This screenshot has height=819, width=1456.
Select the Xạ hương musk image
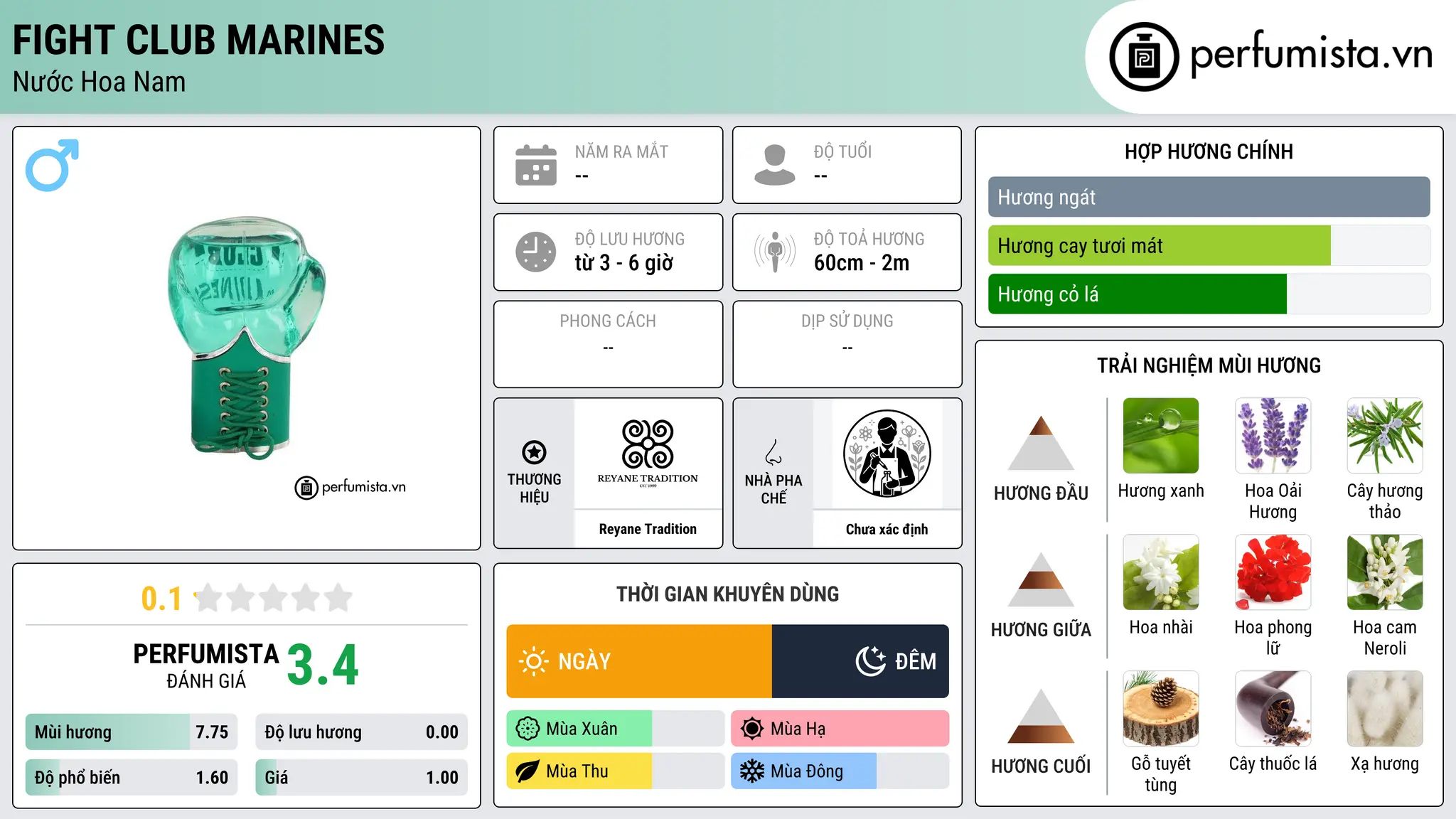[1385, 709]
